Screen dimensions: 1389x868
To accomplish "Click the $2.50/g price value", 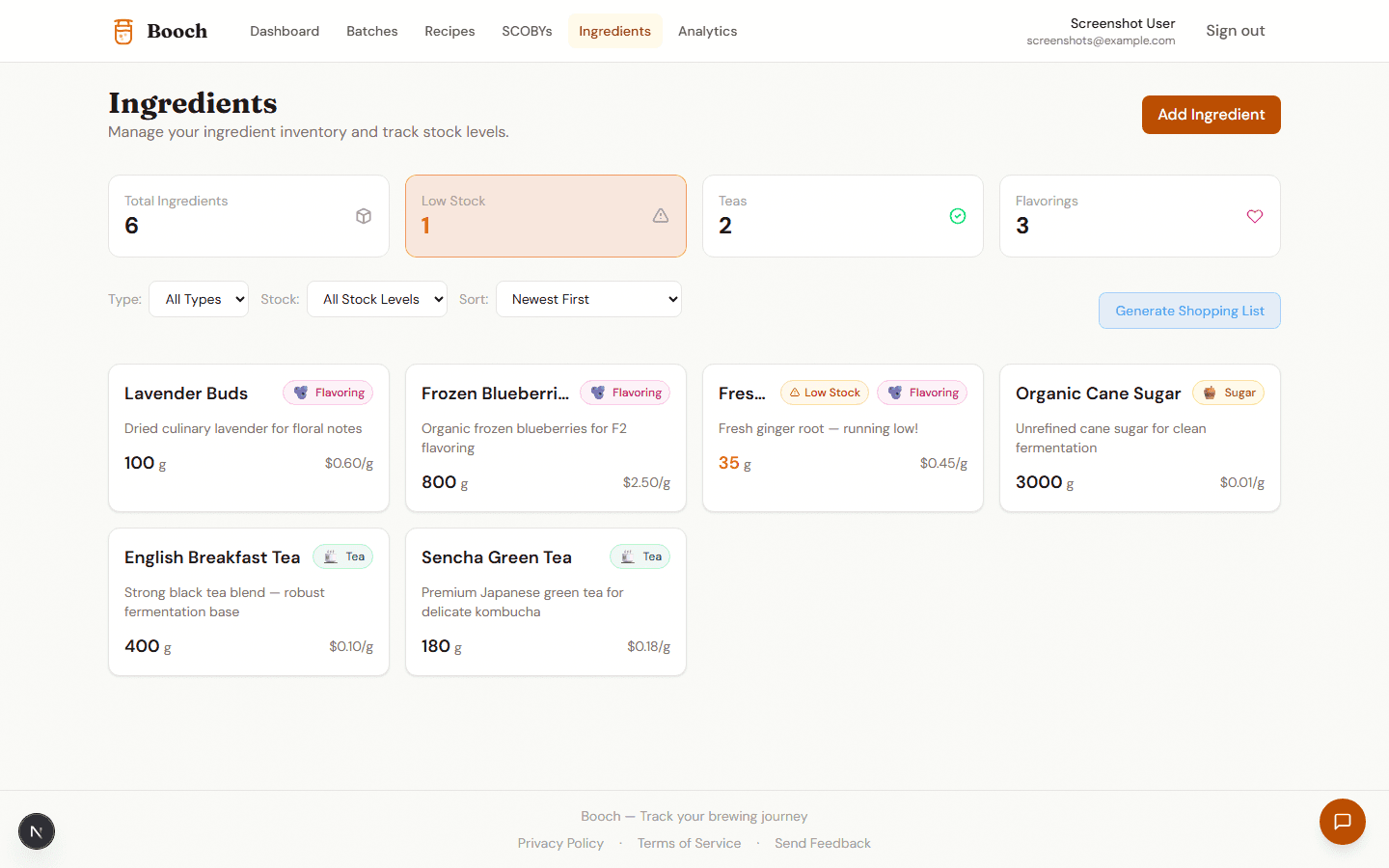I will coord(646,482).
